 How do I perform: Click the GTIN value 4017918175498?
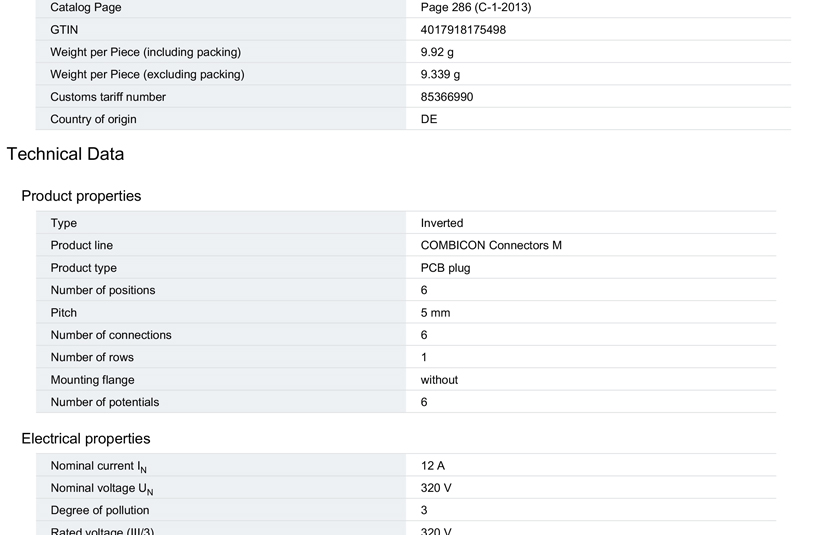pos(463,30)
